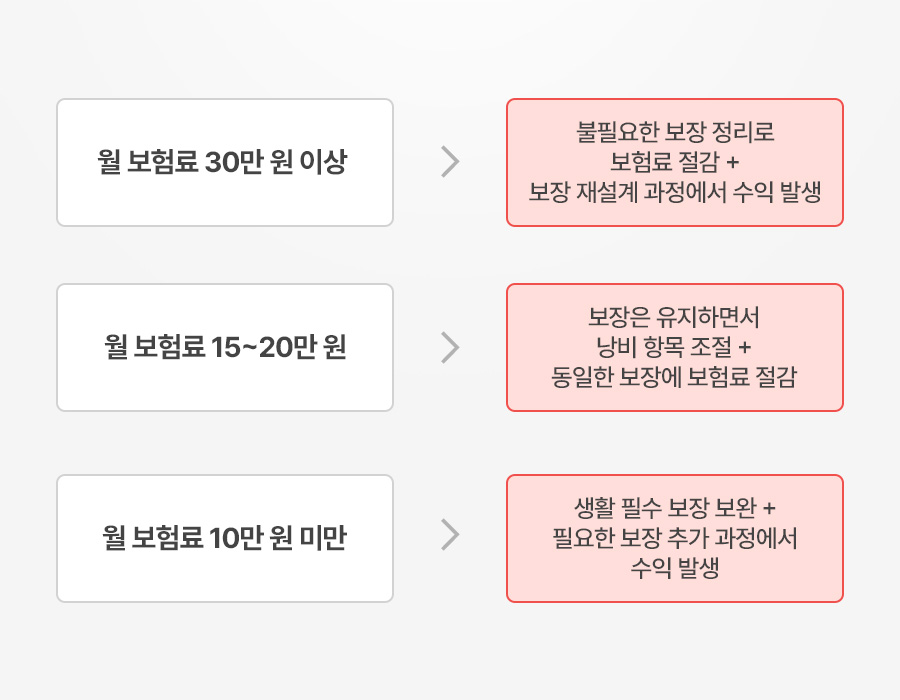Click the arrow beside 월 보험료 10만 원 미만
The image size is (900, 700).
tap(450, 534)
